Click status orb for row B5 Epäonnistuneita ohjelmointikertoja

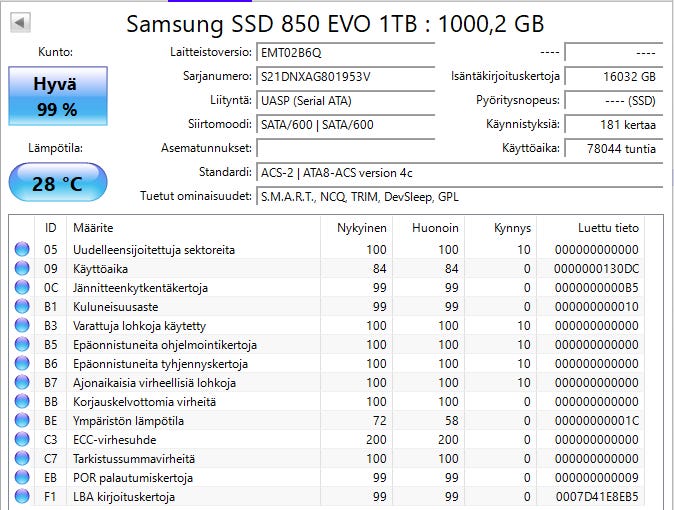[22, 344]
